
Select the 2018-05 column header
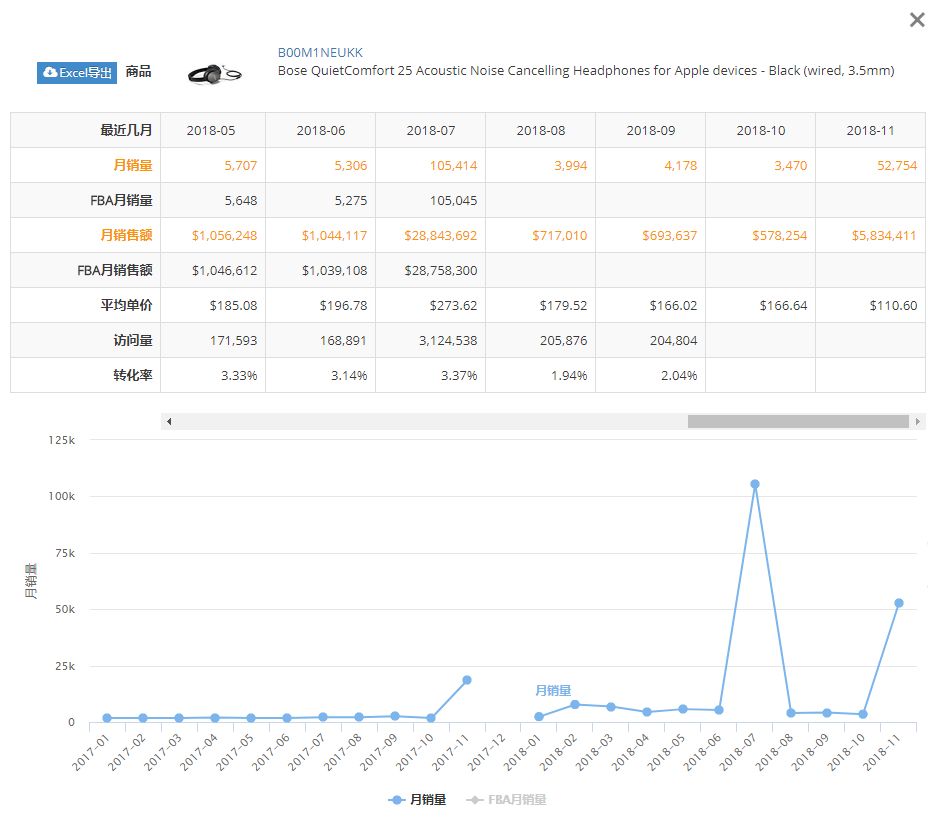[210, 131]
